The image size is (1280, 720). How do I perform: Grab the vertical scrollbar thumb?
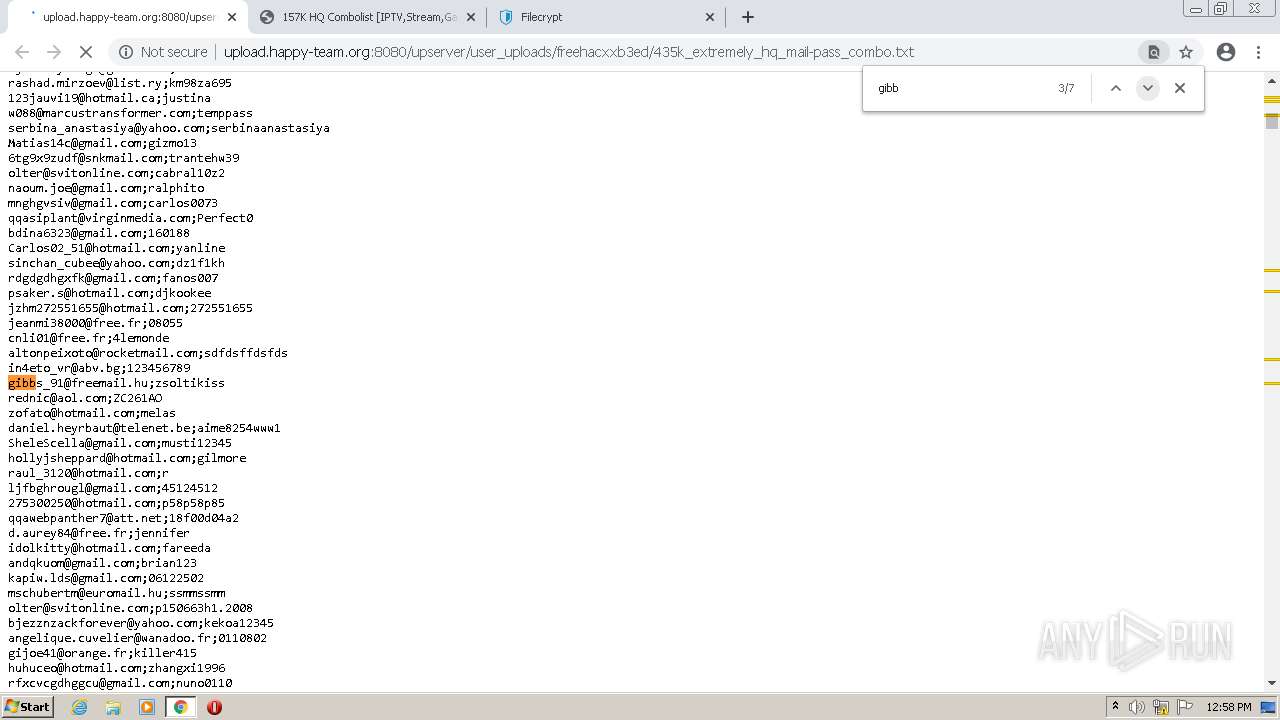(x=1272, y=121)
